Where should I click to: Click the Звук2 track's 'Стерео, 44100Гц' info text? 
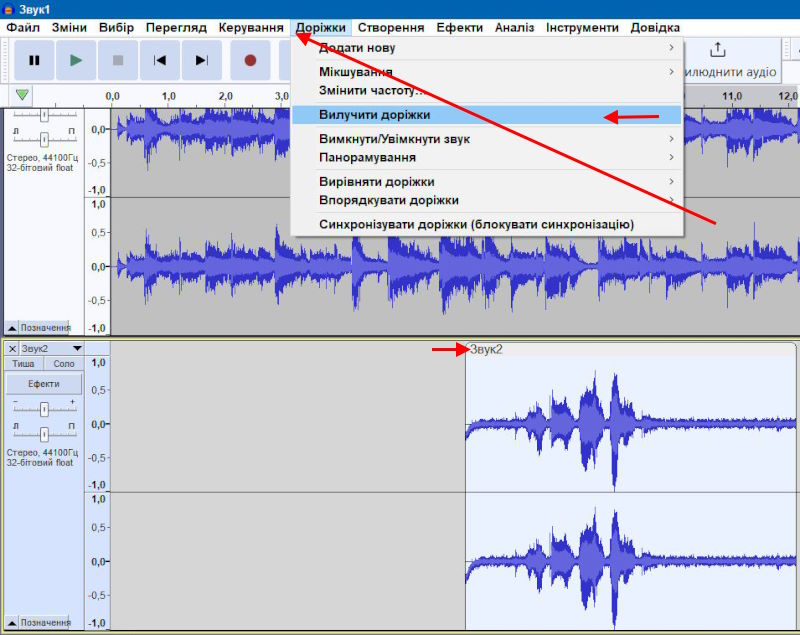click(x=42, y=452)
